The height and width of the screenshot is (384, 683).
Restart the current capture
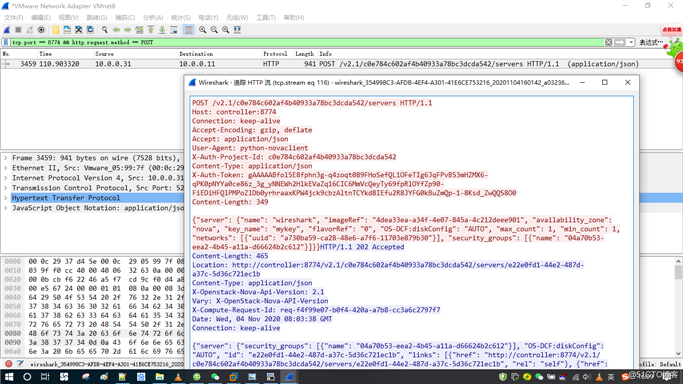[30, 30]
